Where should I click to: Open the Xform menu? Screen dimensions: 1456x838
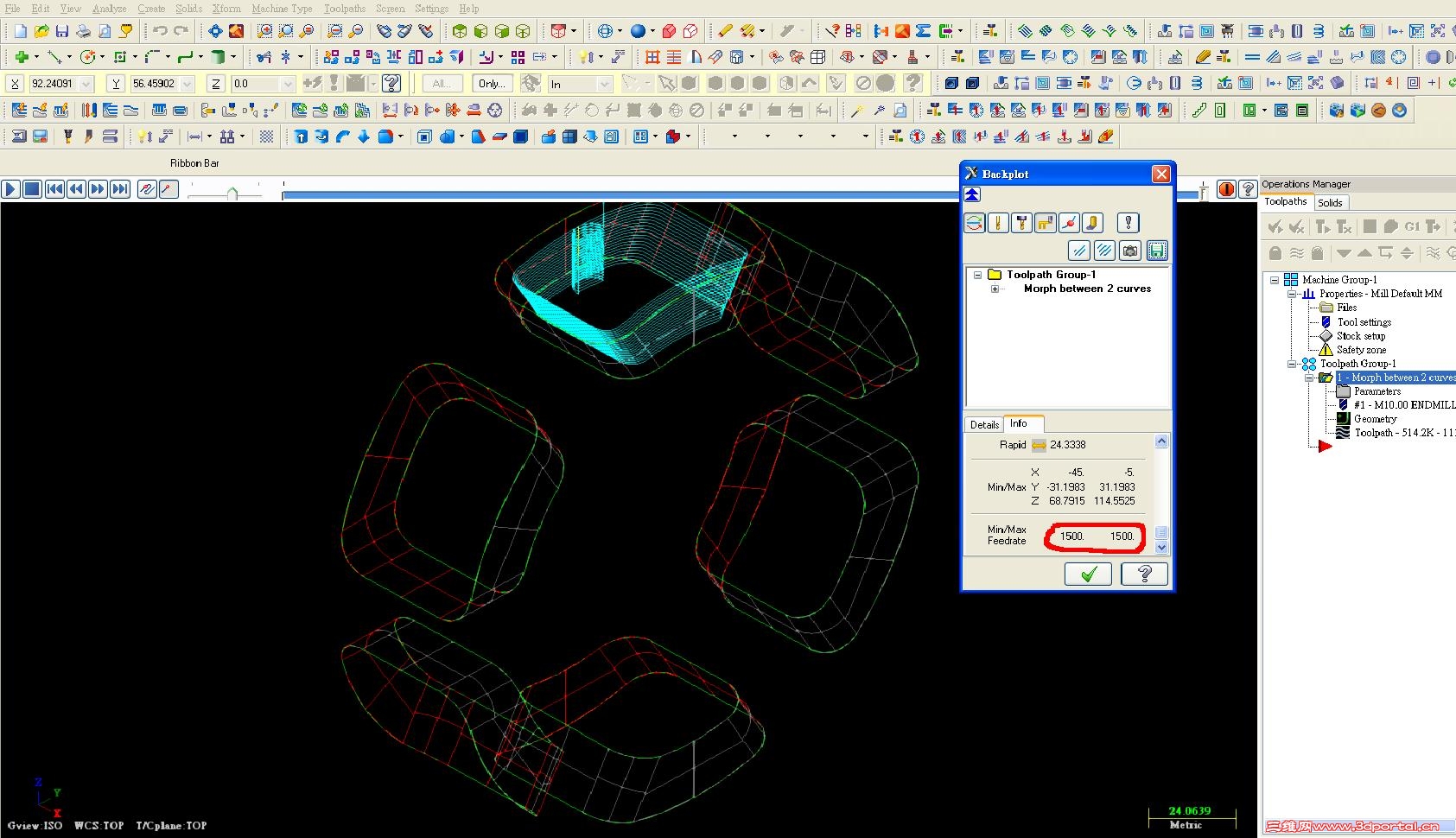[227, 9]
